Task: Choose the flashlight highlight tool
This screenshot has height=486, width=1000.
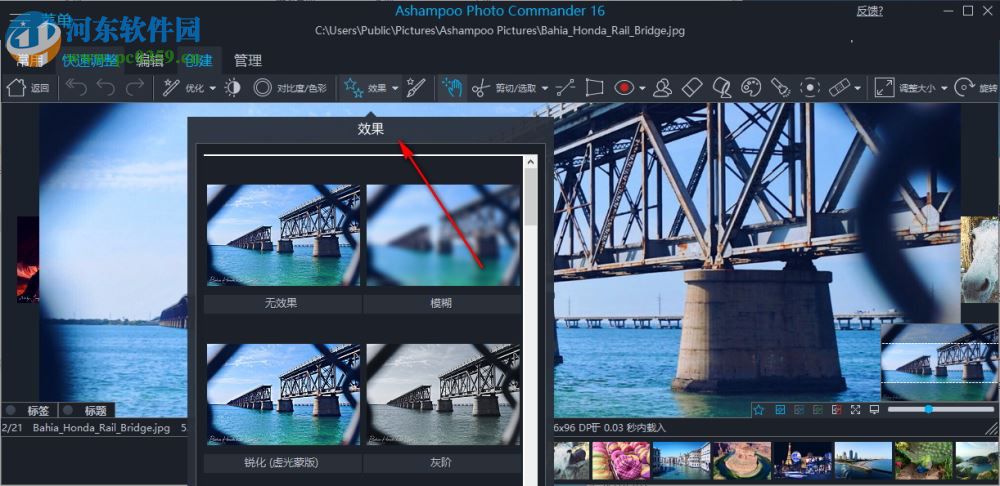Action: pyautogui.click(x=781, y=88)
